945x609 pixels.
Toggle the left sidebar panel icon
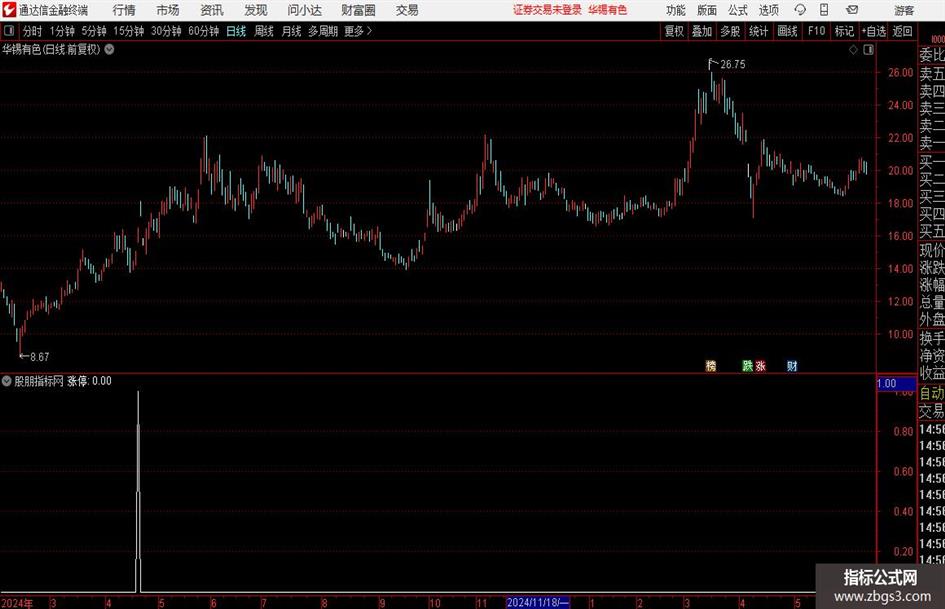tap(8, 31)
